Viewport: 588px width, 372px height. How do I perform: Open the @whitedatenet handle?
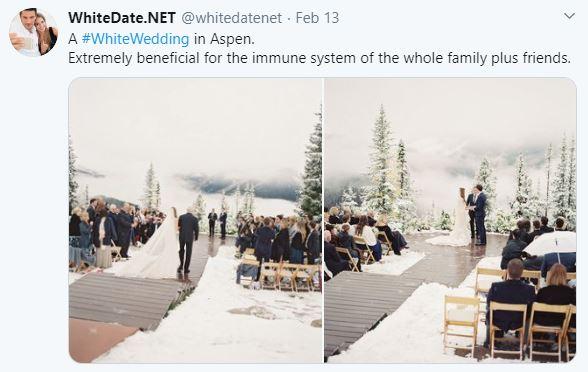click(232, 18)
